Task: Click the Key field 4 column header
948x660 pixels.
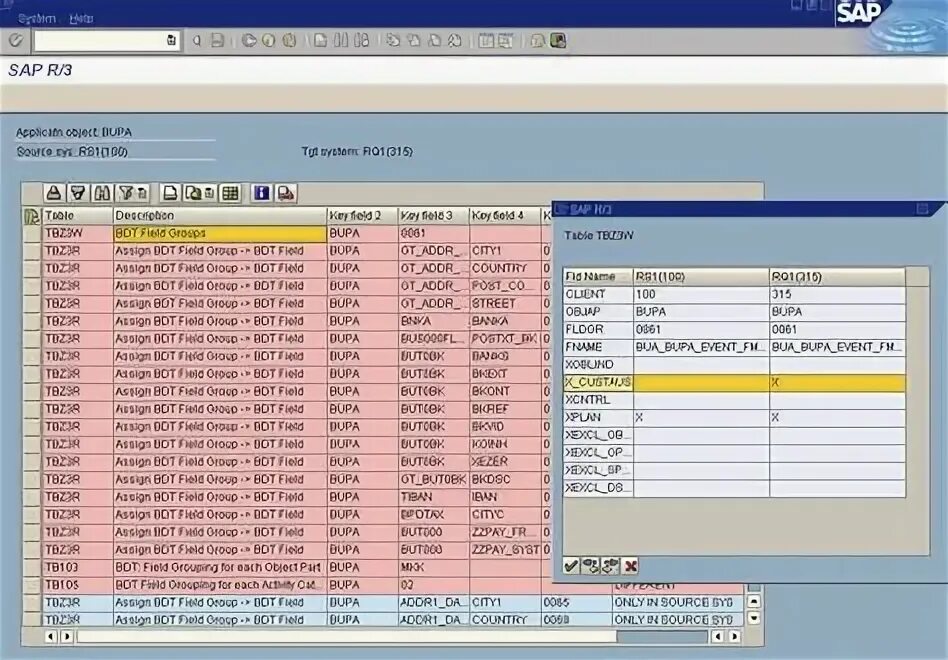Action: pos(505,216)
